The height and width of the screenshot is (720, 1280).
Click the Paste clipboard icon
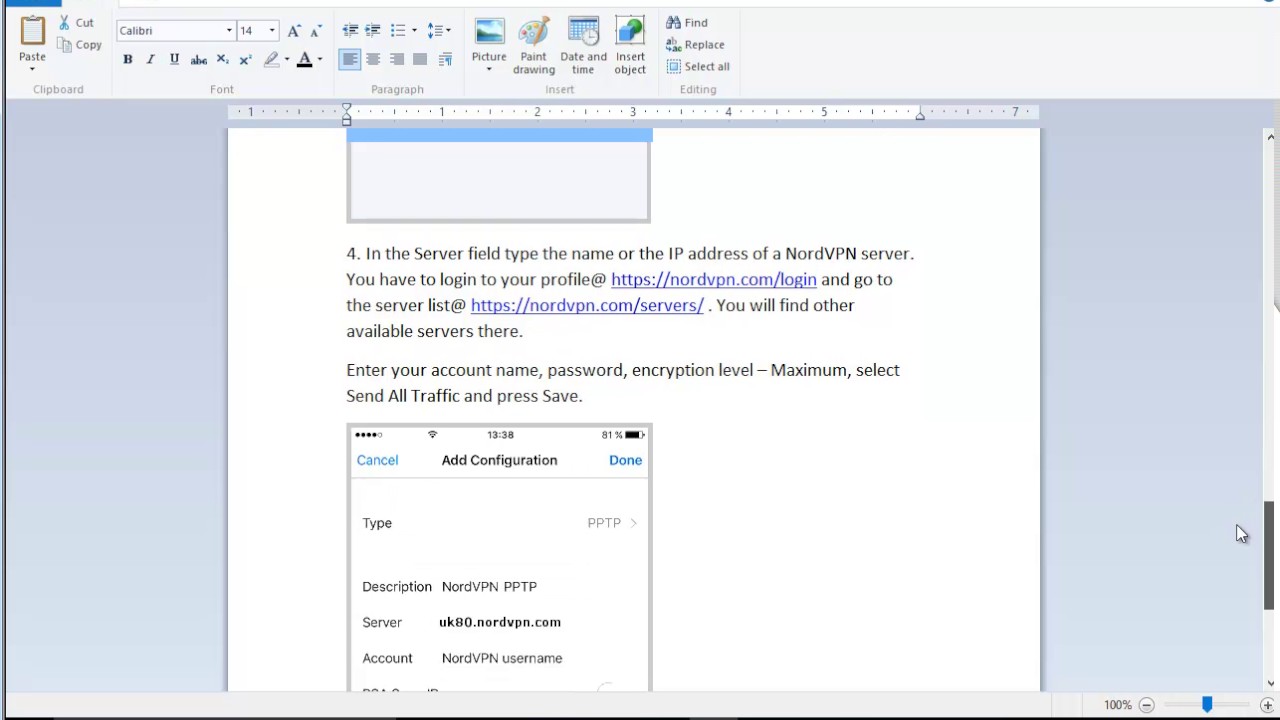32,31
